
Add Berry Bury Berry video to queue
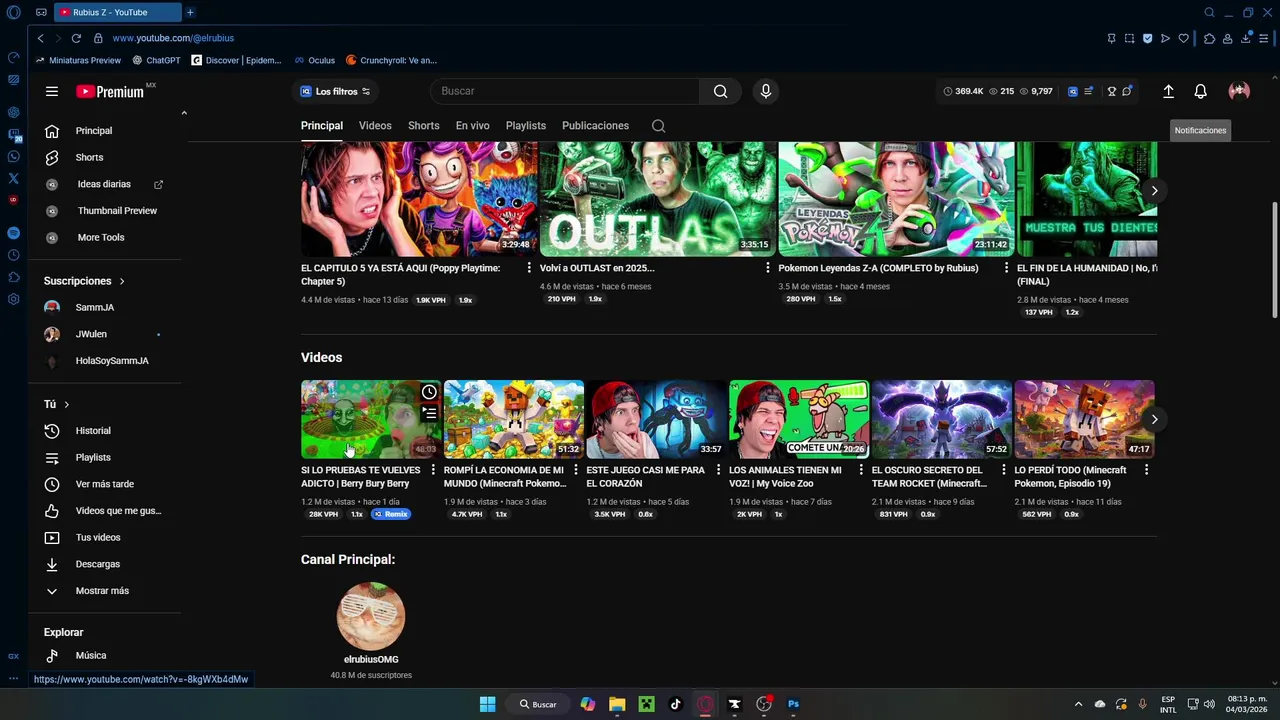pyautogui.click(x=429, y=413)
